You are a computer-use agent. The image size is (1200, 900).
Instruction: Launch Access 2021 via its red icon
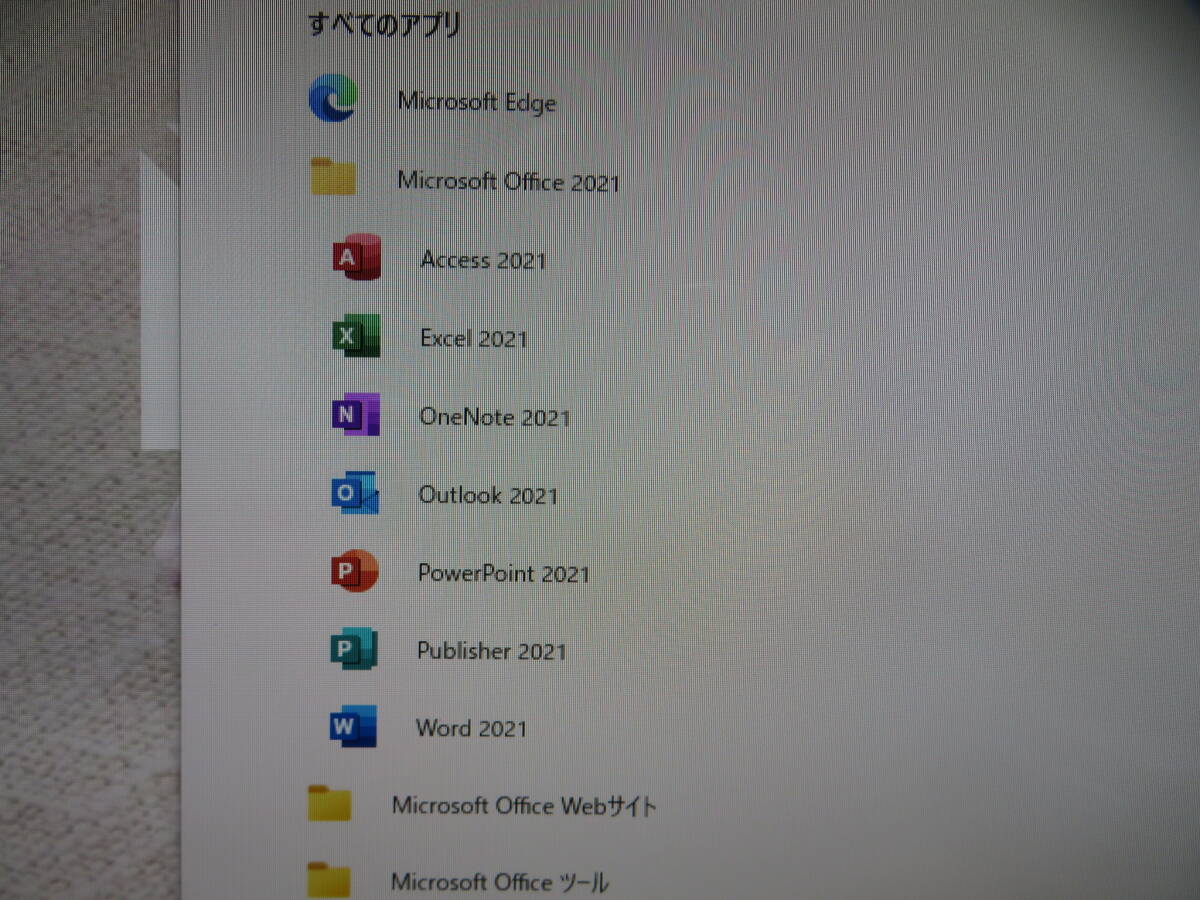click(x=356, y=258)
